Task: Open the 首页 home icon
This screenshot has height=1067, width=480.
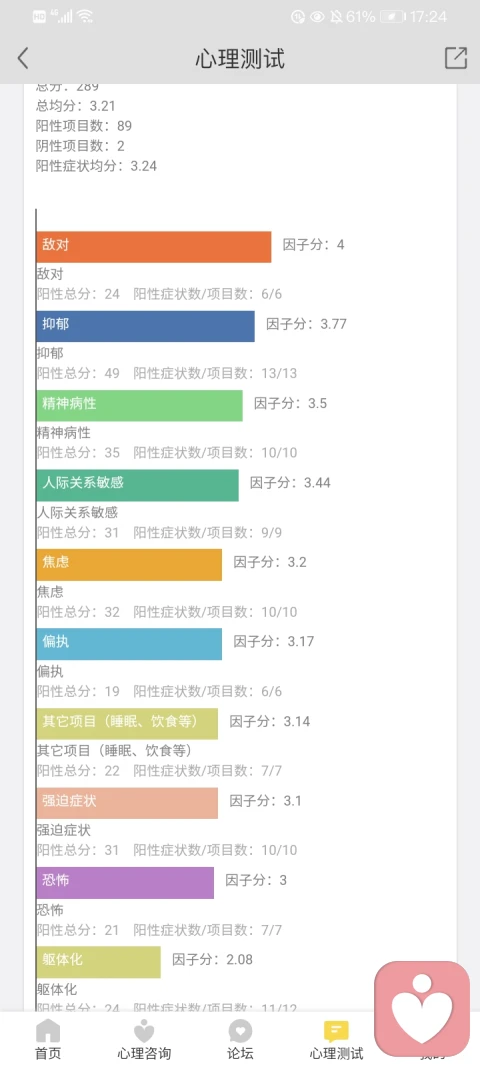Action: tap(48, 1032)
